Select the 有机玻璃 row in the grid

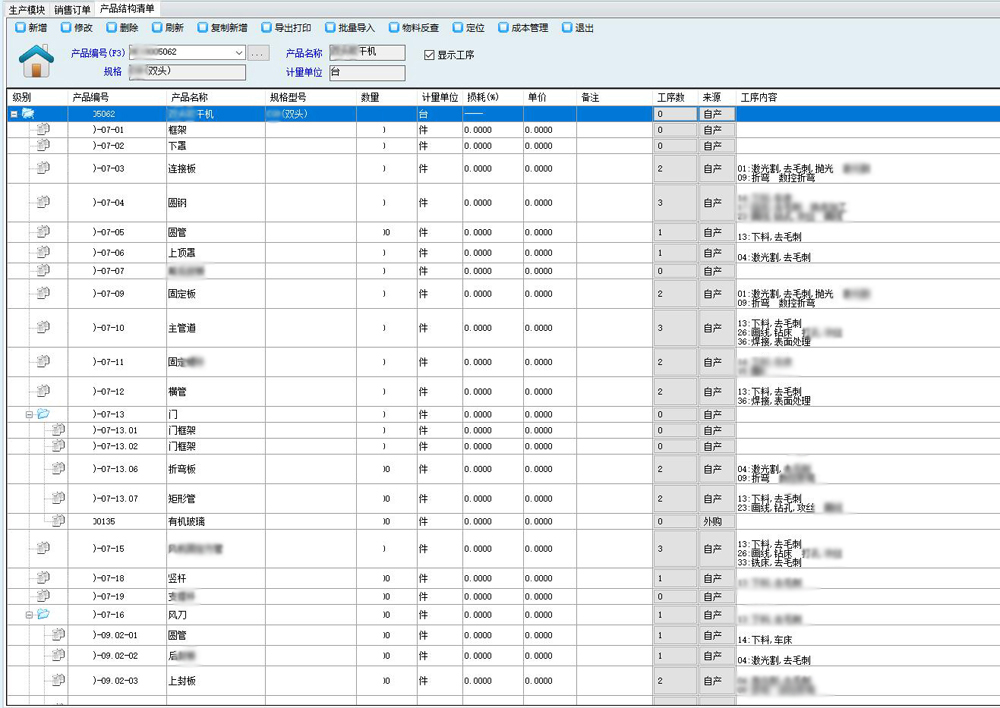(x=188, y=521)
